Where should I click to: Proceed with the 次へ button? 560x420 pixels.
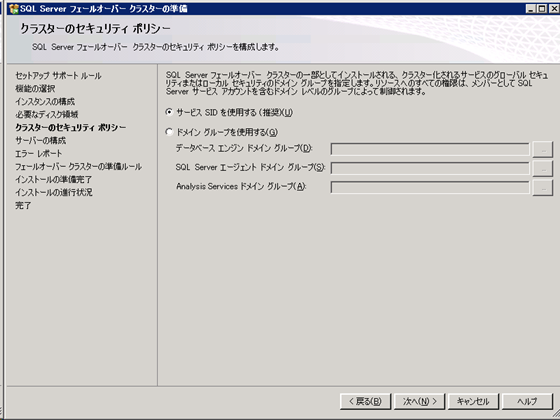(419, 401)
